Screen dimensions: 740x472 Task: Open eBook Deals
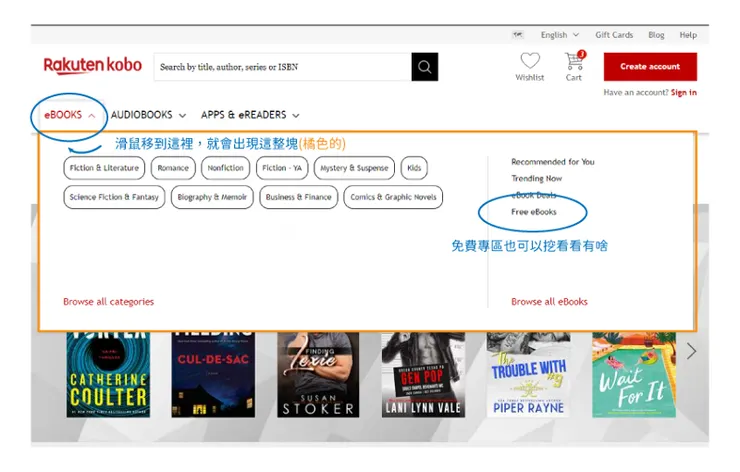[x=534, y=195]
